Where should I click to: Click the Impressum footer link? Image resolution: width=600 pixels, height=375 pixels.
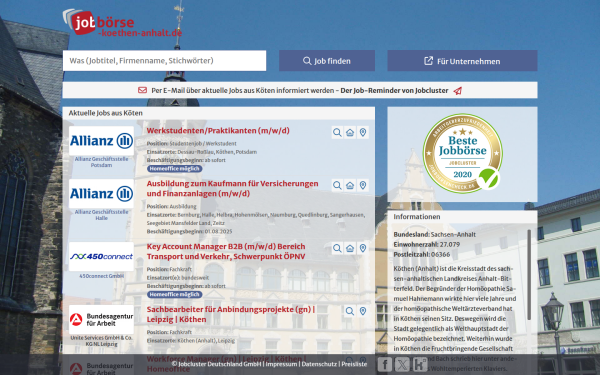(x=281, y=364)
